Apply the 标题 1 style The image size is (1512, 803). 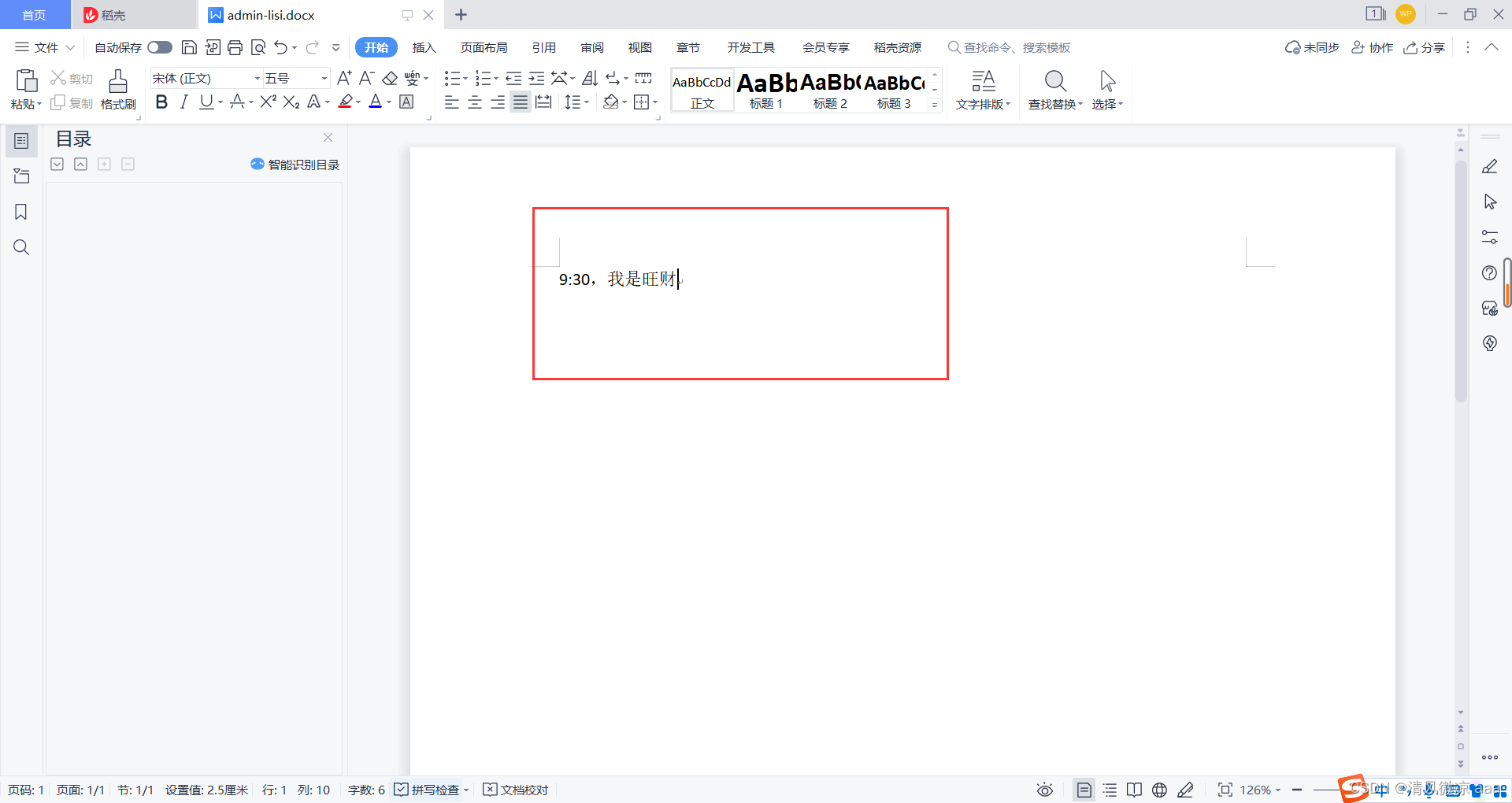click(766, 90)
